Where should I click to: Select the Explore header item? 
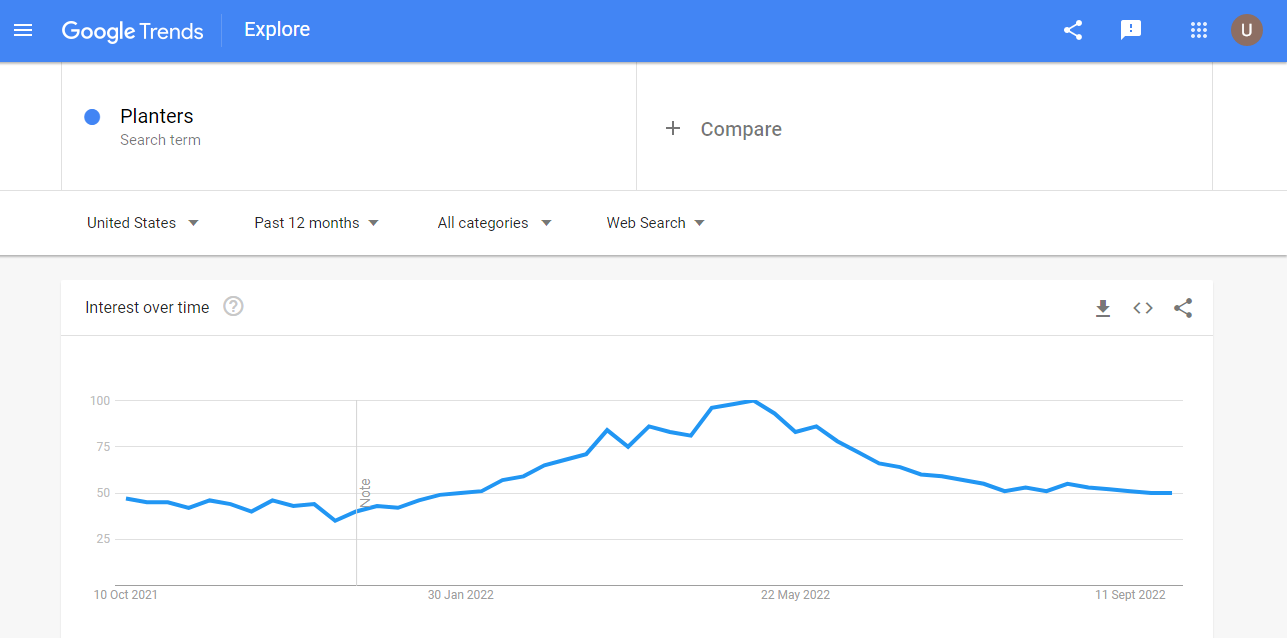[x=277, y=30]
